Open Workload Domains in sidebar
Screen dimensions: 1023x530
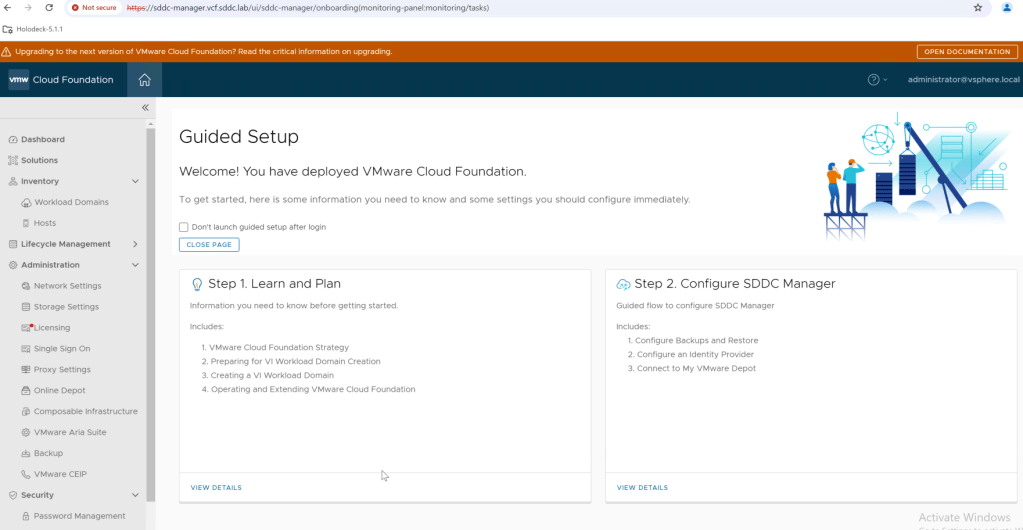(x=70, y=202)
